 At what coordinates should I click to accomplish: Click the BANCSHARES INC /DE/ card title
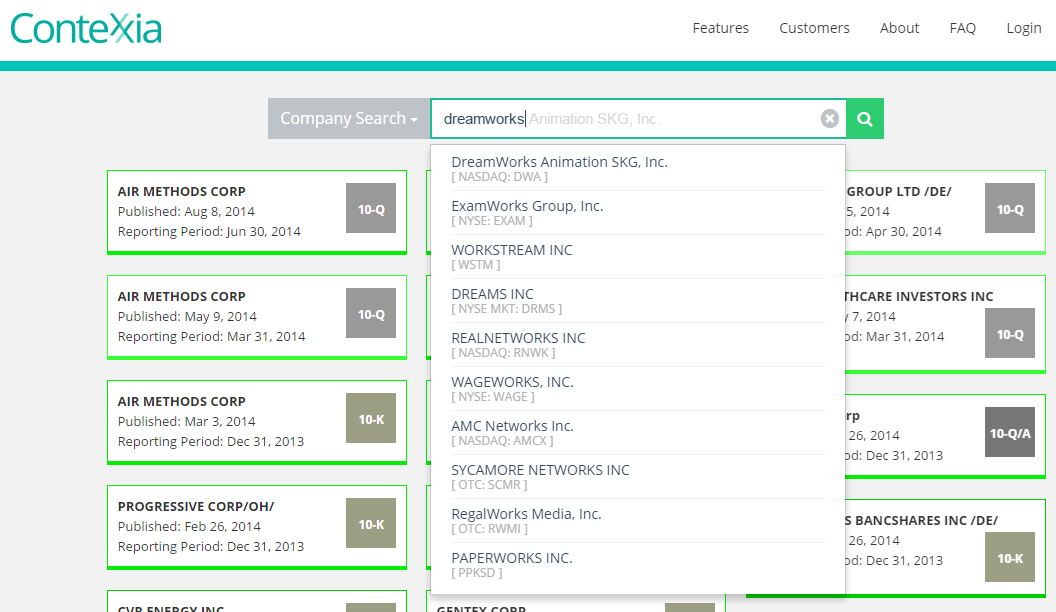pyautogui.click(x=922, y=520)
